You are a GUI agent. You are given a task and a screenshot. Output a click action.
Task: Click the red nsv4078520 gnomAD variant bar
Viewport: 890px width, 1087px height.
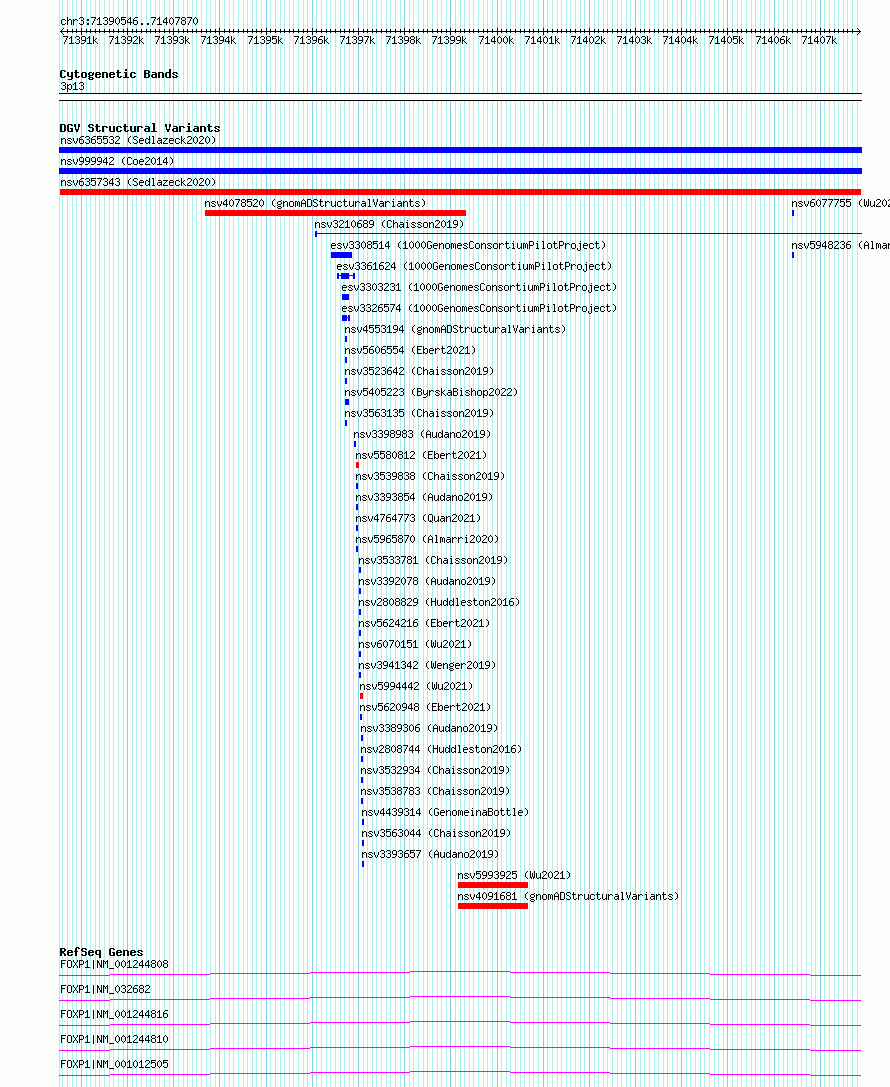(335, 213)
